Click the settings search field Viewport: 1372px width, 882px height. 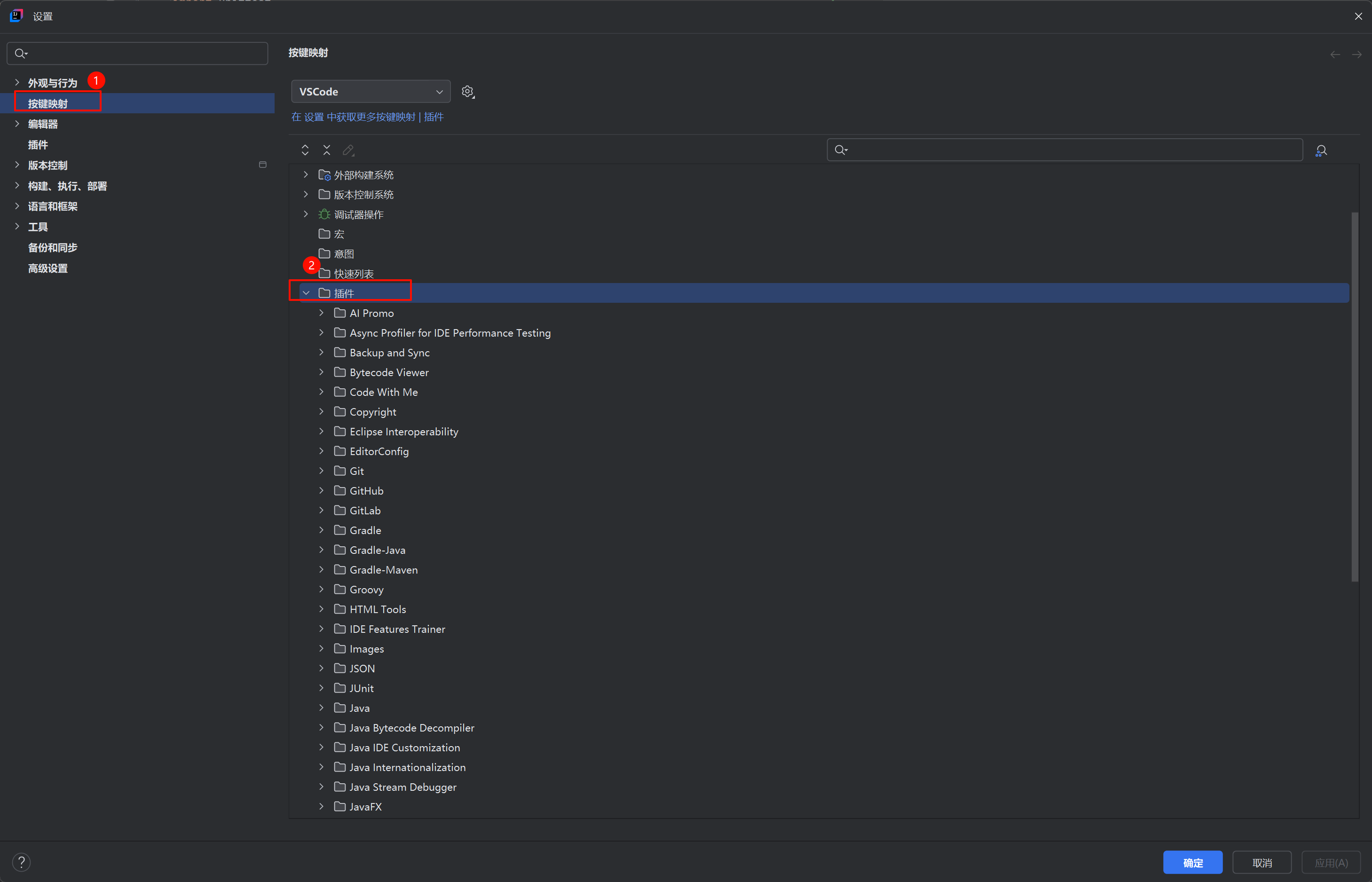137,53
